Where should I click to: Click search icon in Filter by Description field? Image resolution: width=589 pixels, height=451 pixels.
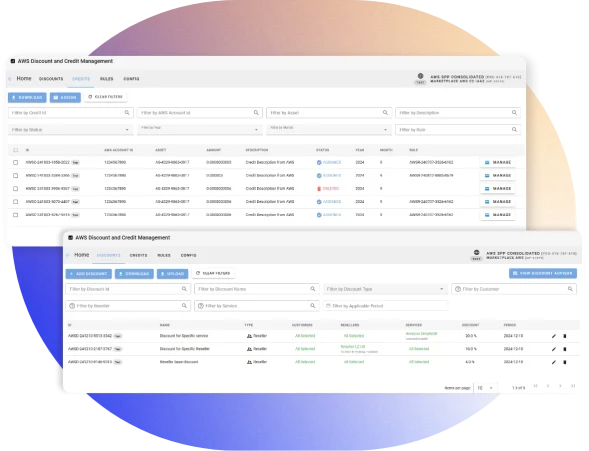point(514,113)
